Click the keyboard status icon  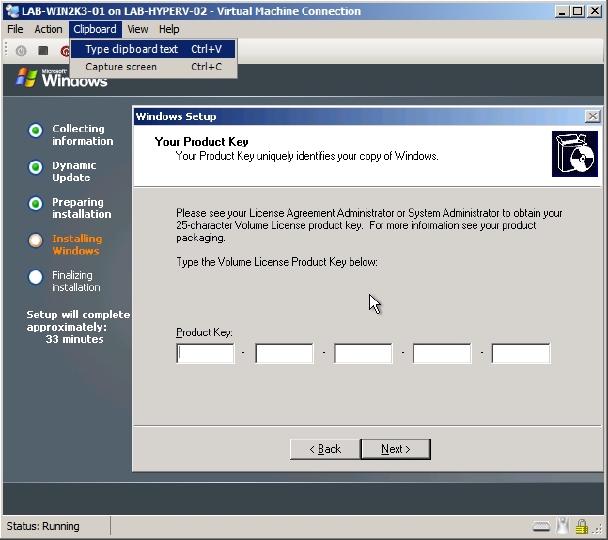(x=541, y=526)
